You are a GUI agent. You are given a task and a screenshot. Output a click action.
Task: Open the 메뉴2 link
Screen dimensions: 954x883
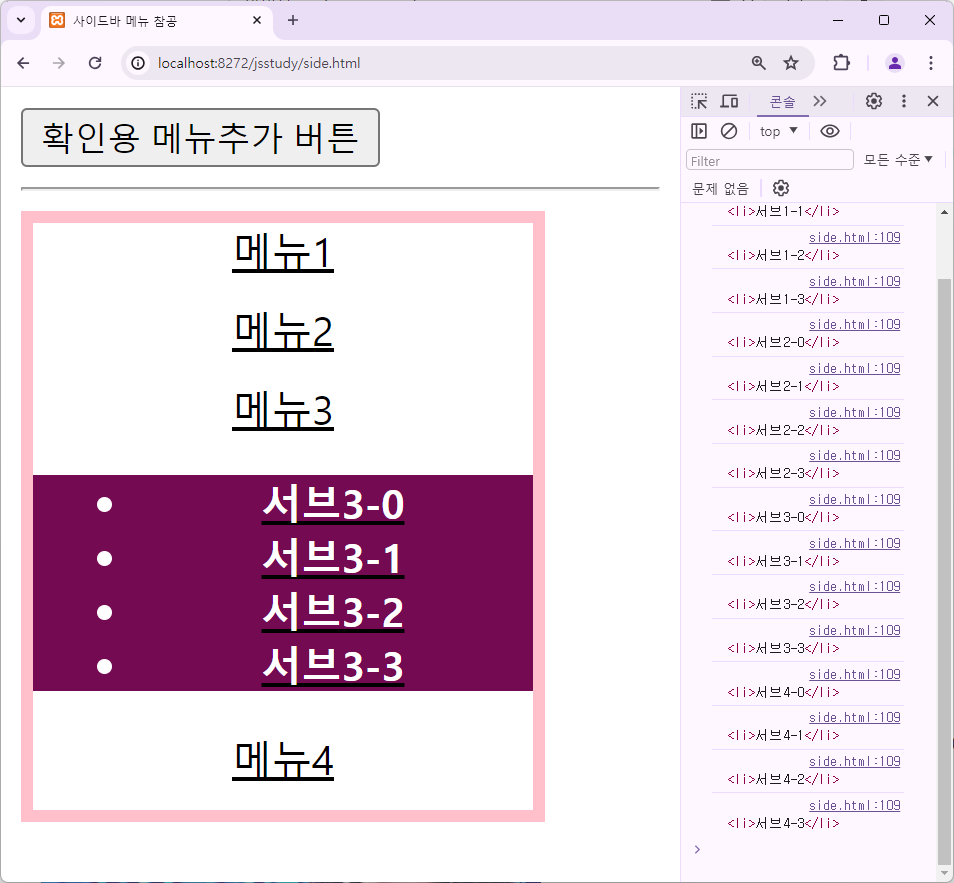point(283,332)
